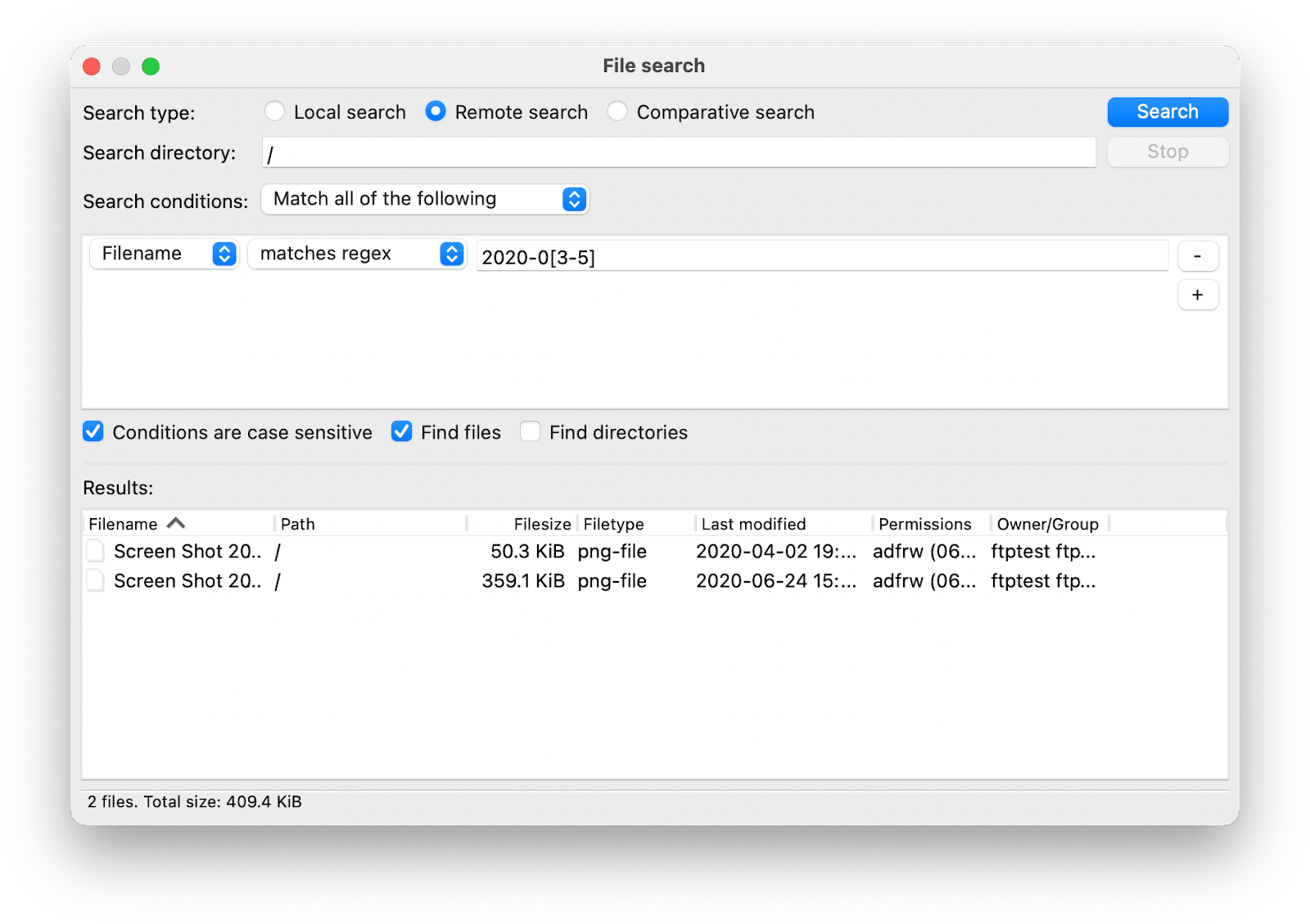This screenshot has height=924, width=1310.
Task: Sort results by Filetype column header
Action: [636, 524]
